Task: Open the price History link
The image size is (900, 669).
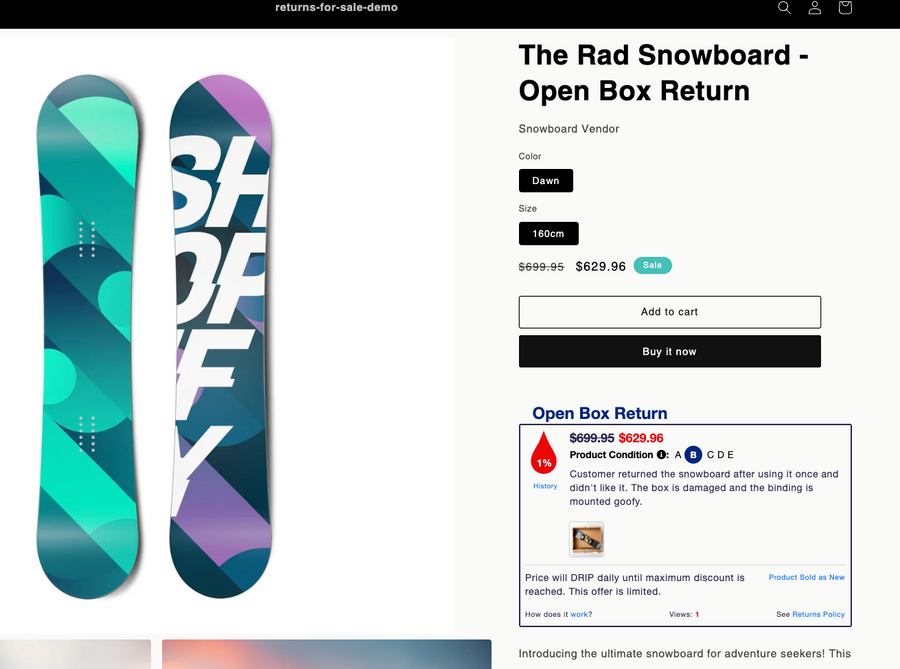Action: point(545,486)
